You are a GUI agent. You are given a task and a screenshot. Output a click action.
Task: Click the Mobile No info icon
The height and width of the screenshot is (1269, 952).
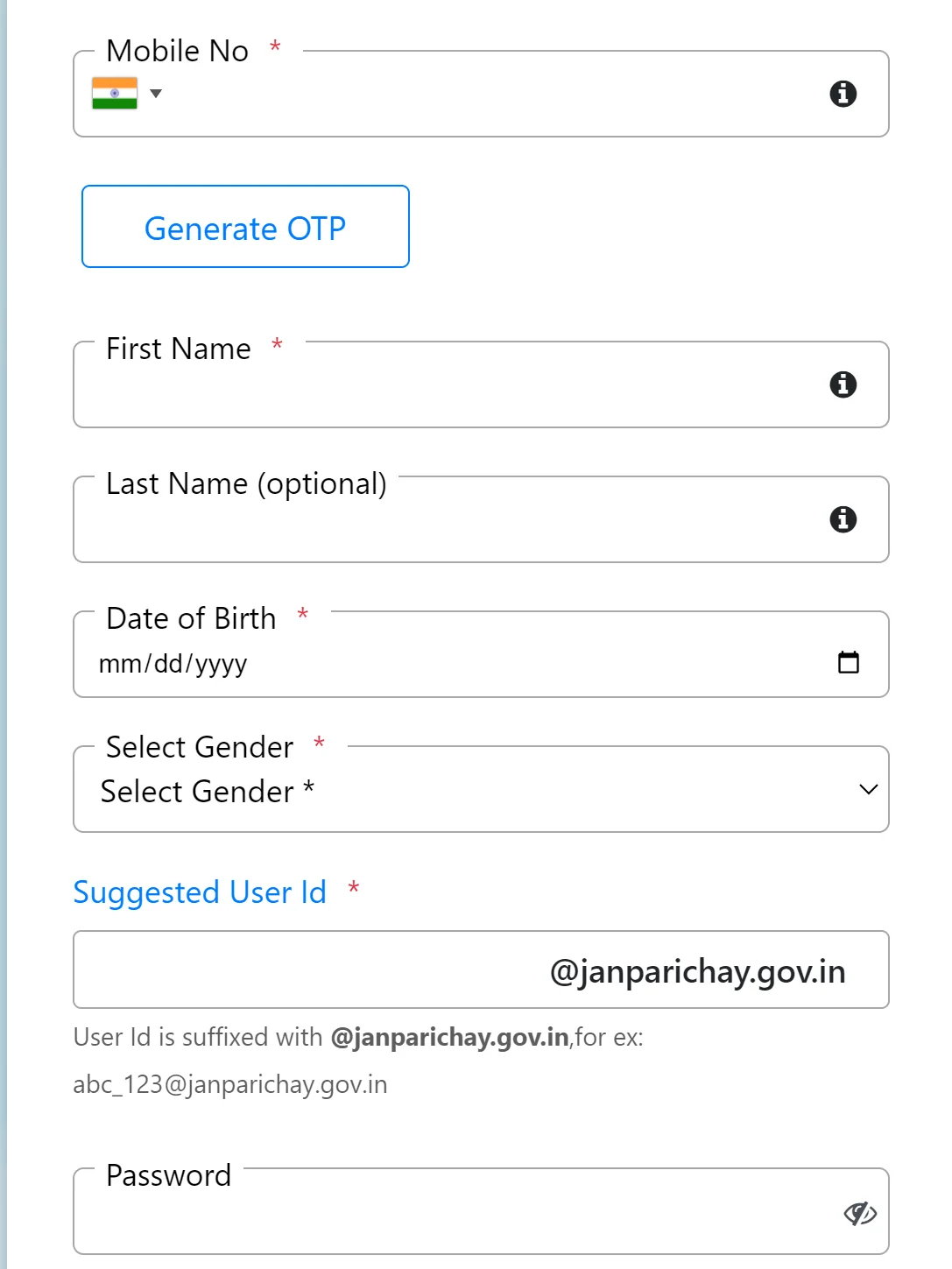[843, 94]
